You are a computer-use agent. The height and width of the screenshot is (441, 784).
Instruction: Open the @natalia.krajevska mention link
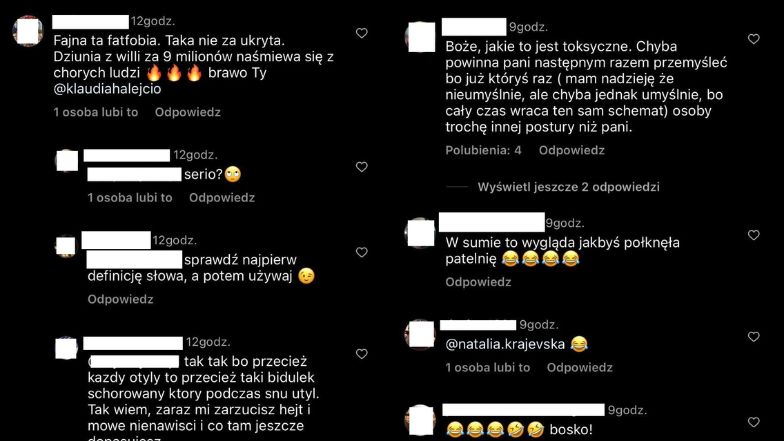[x=505, y=344]
